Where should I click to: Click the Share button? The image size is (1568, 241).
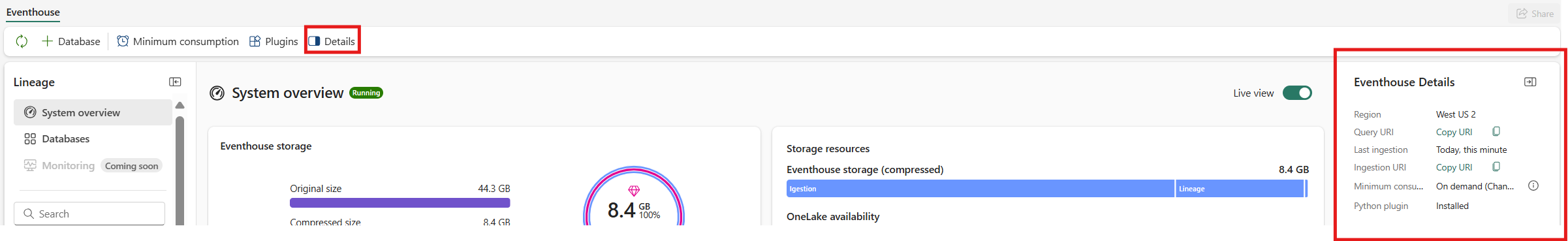1535,13
